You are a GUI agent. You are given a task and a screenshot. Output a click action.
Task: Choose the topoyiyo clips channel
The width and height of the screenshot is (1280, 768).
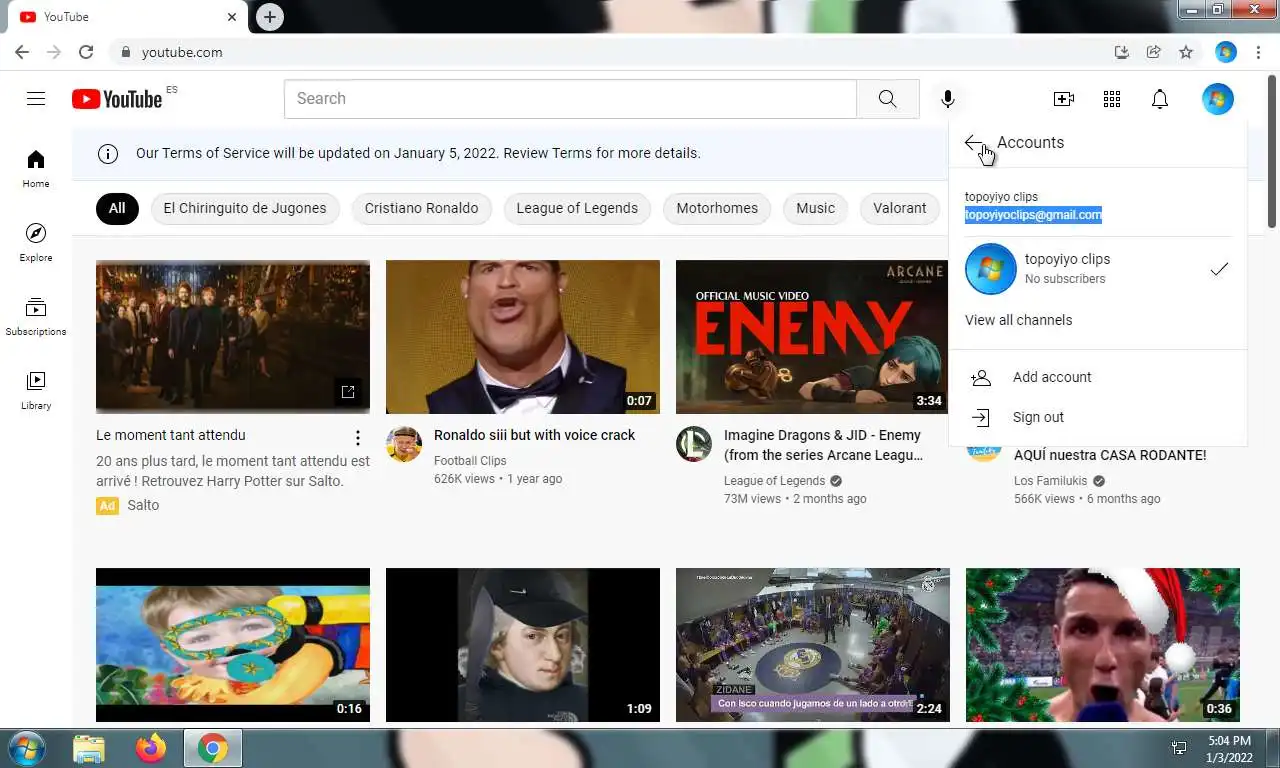(x=1098, y=269)
